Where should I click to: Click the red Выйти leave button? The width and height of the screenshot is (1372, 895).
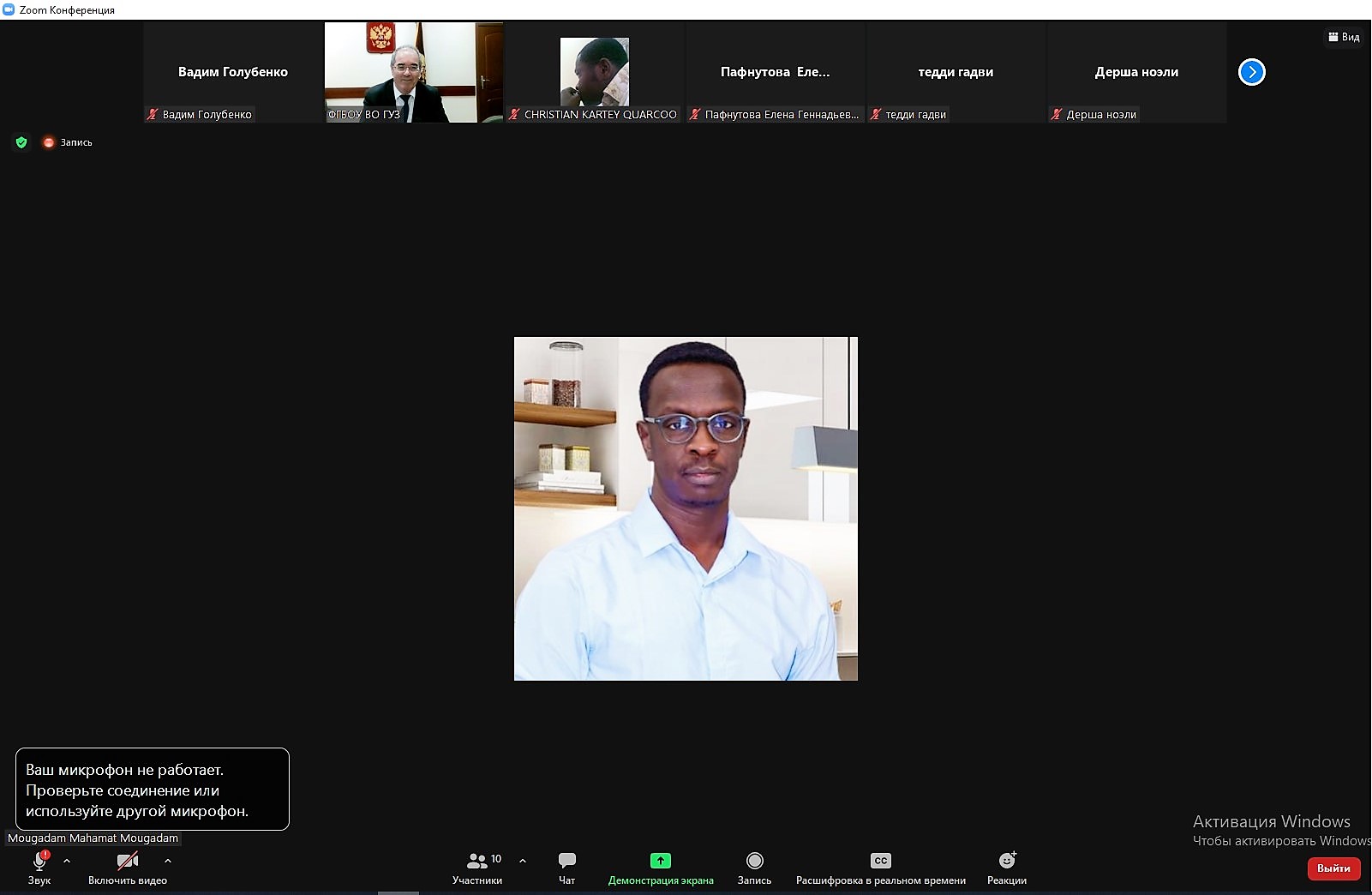click(1333, 868)
